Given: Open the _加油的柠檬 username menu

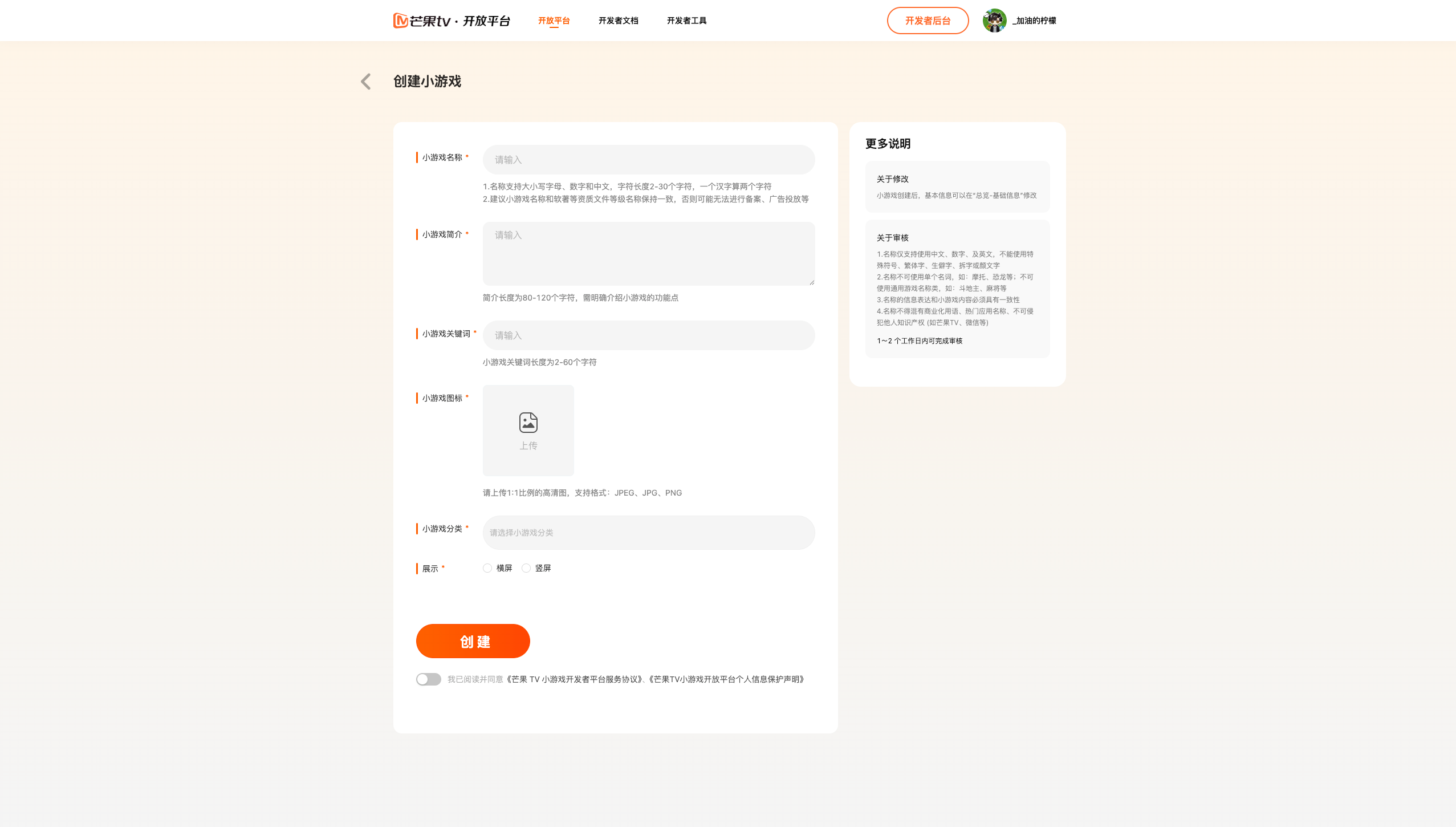Looking at the screenshot, I should pyautogui.click(x=1035, y=21).
